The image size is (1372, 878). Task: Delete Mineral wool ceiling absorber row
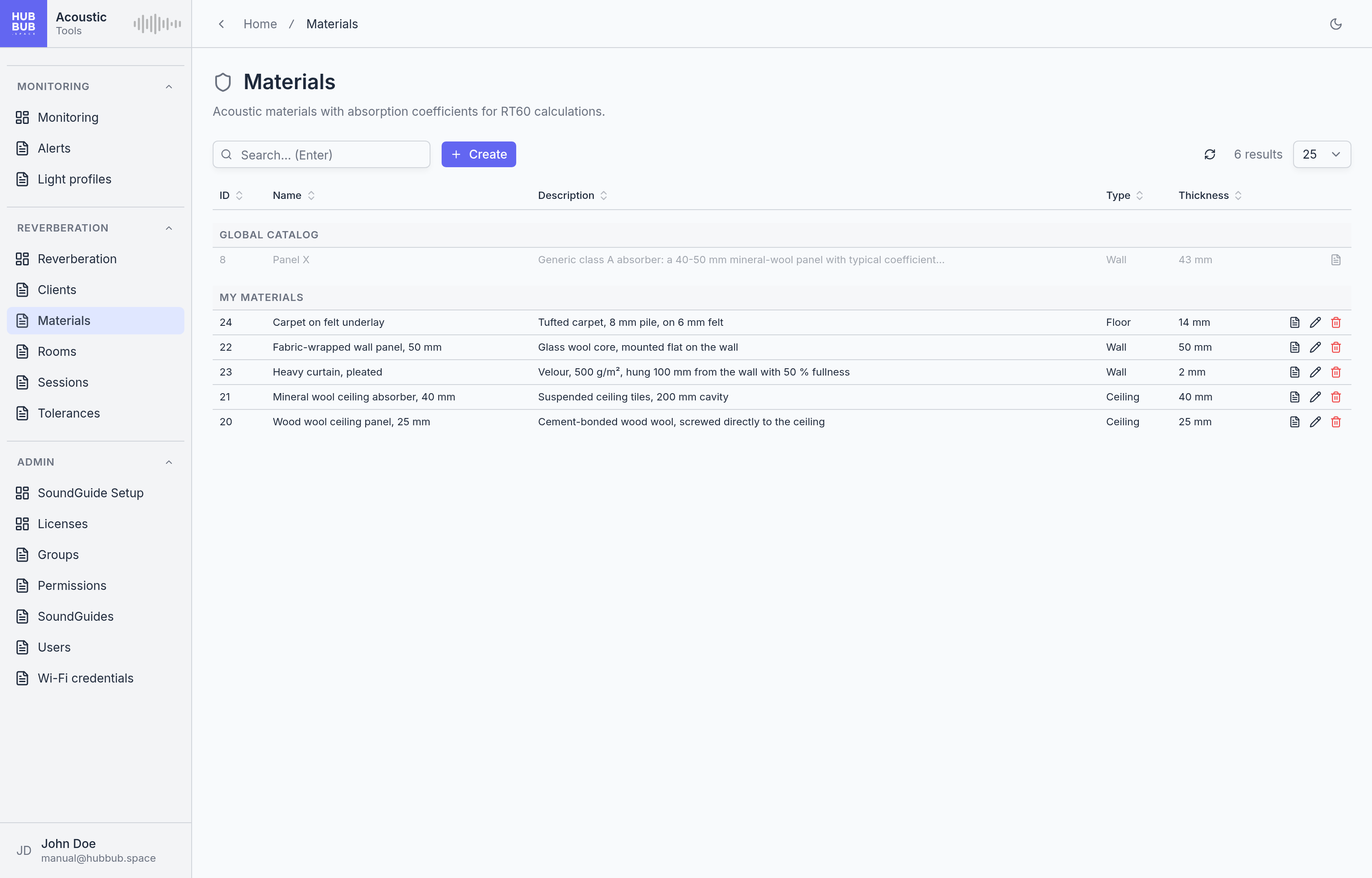pyautogui.click(x=1336, y=397)
